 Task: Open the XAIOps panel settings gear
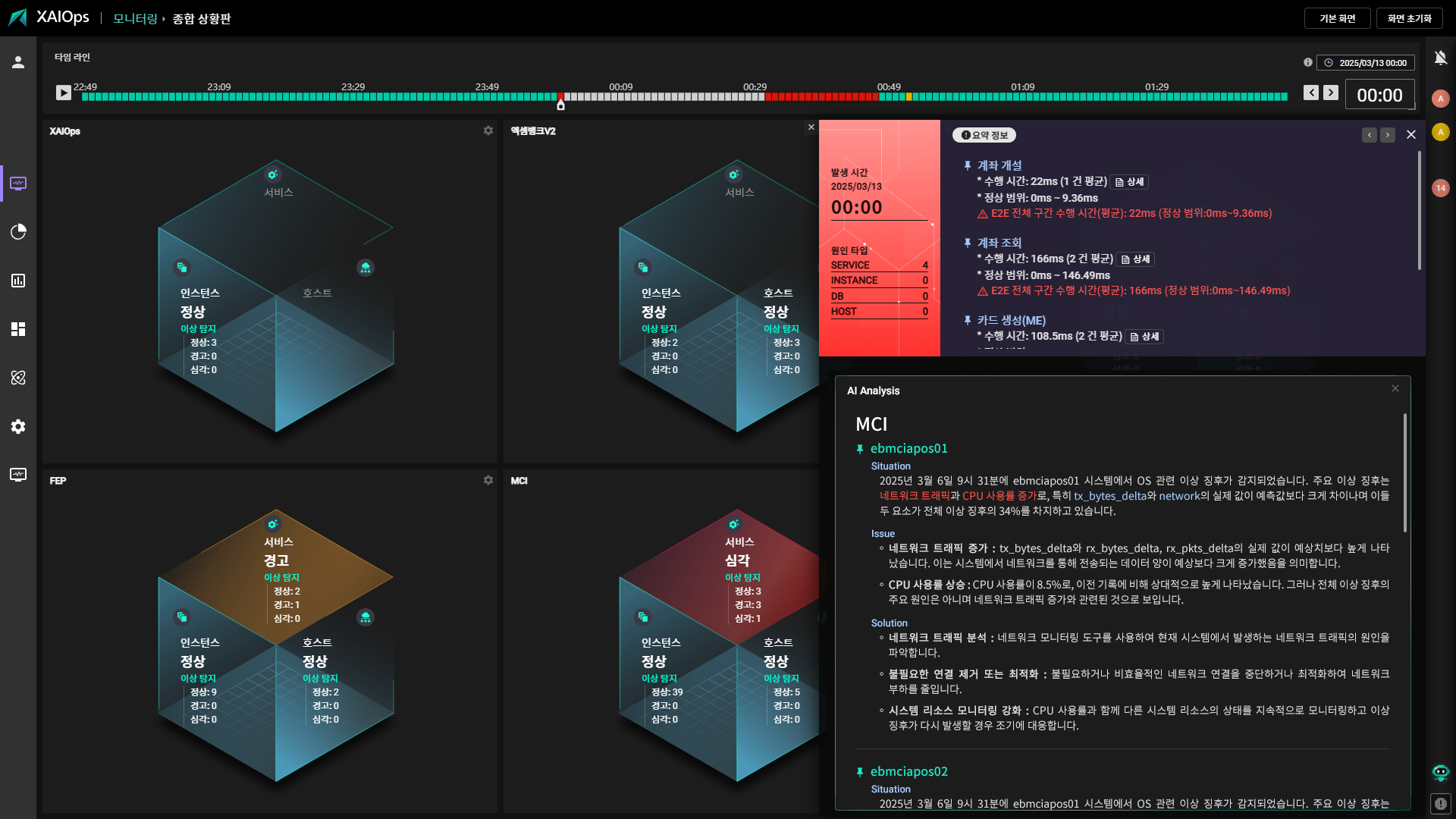(x=488, y=130)
